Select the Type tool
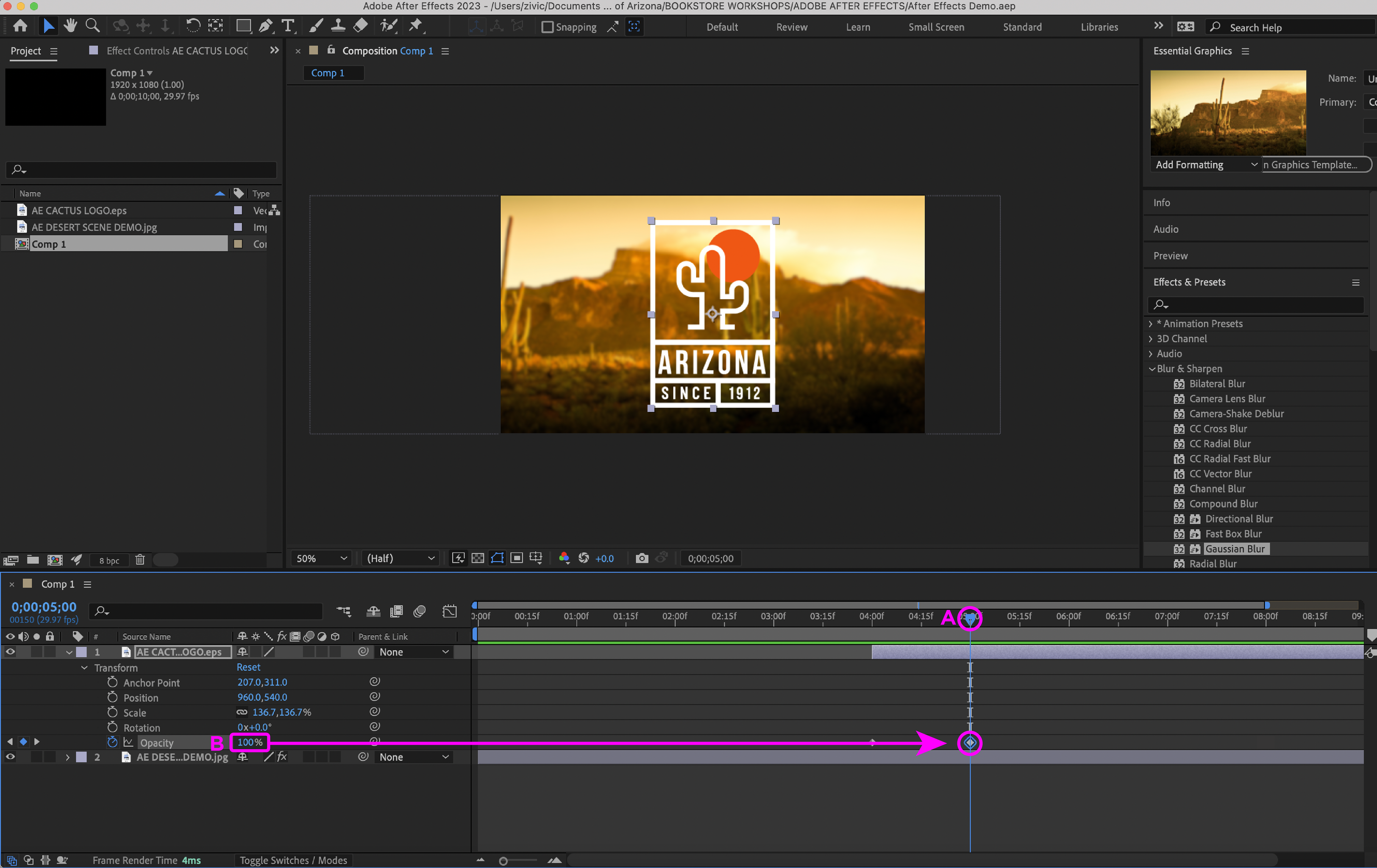Image resolution: width=1377 pixels, height=868 pixels. (288, 26)
